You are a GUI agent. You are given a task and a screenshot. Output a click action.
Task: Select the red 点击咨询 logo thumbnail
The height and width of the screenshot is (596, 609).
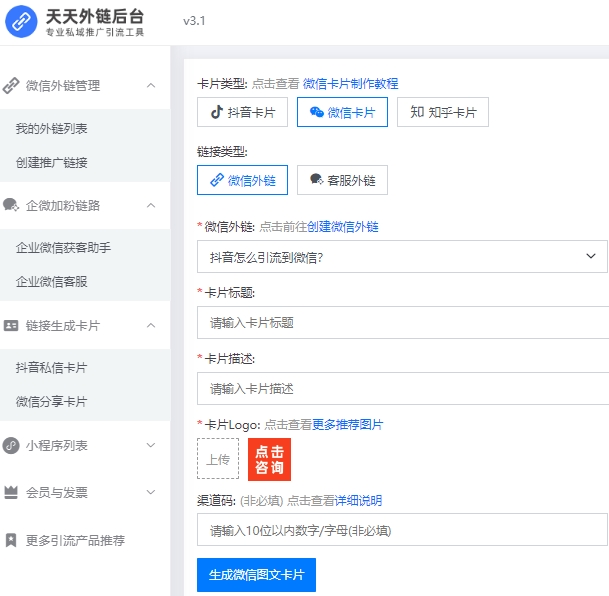tap(270, 459)
